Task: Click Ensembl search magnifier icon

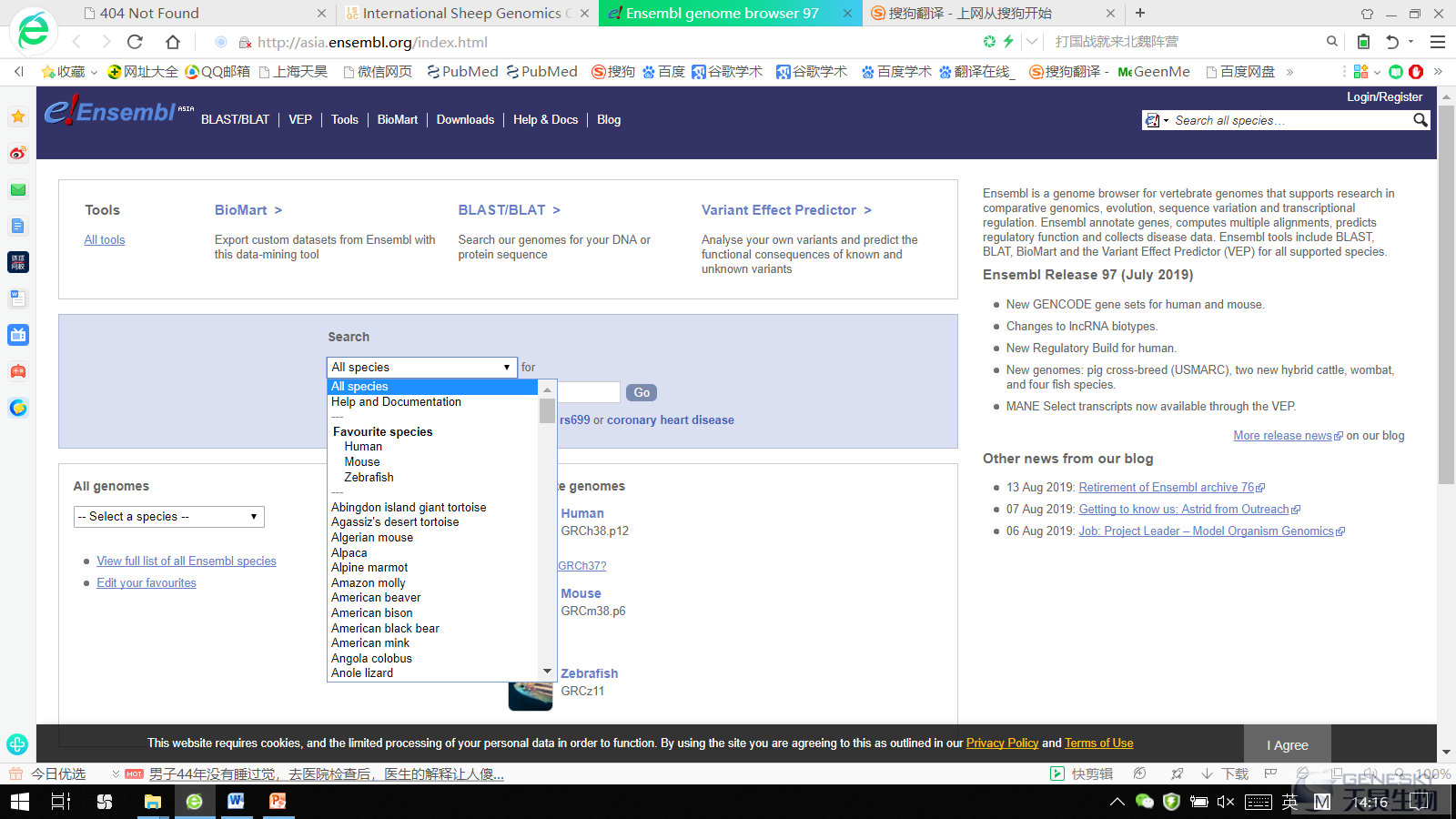Action: (1420, 120)
